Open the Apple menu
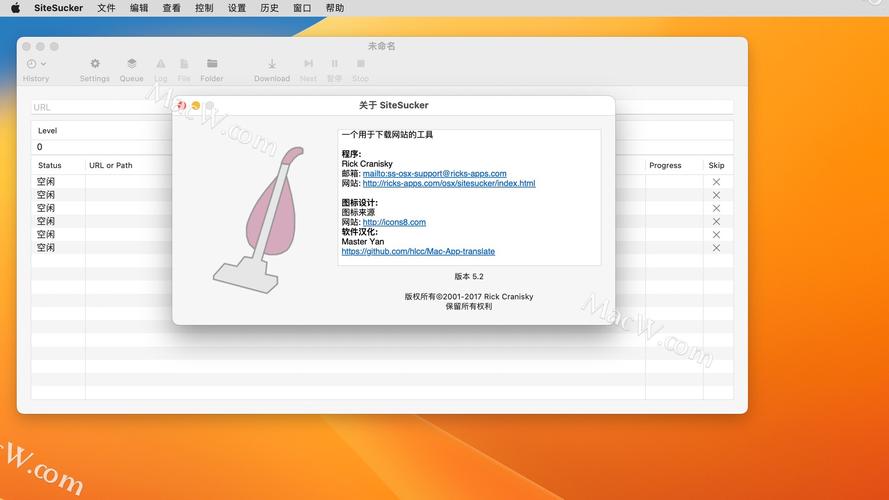Screen dimensions: 889x500 (x=15, y=8)
